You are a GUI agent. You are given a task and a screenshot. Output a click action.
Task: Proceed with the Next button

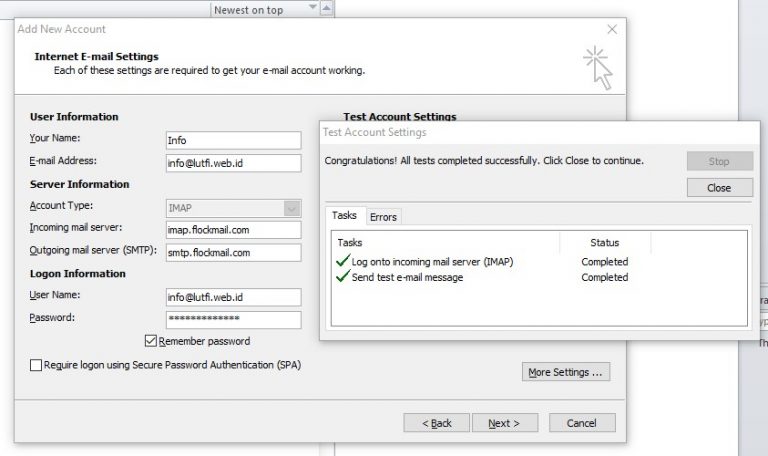505,423
